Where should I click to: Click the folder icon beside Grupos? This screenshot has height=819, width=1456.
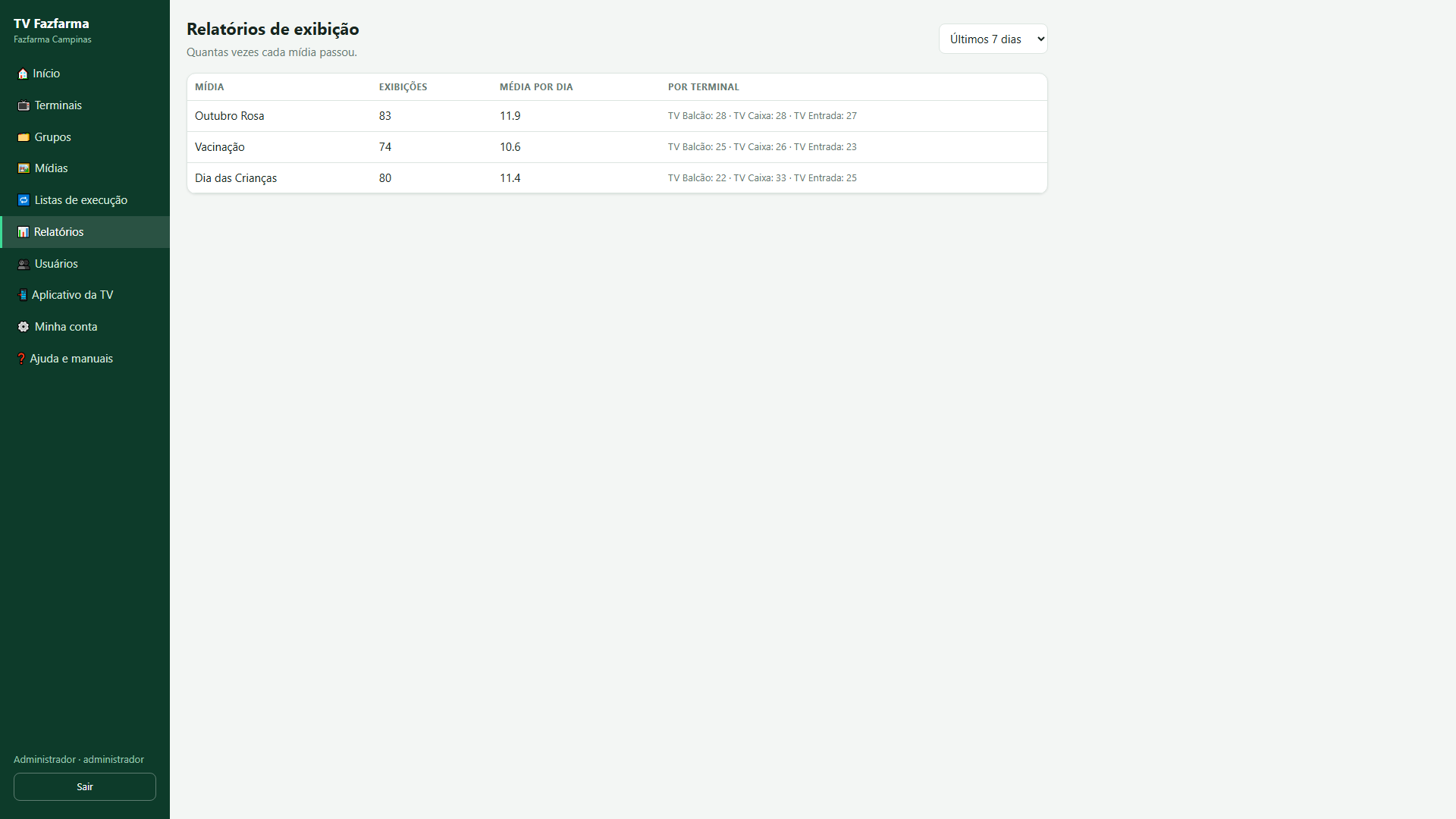pos(24,137)
